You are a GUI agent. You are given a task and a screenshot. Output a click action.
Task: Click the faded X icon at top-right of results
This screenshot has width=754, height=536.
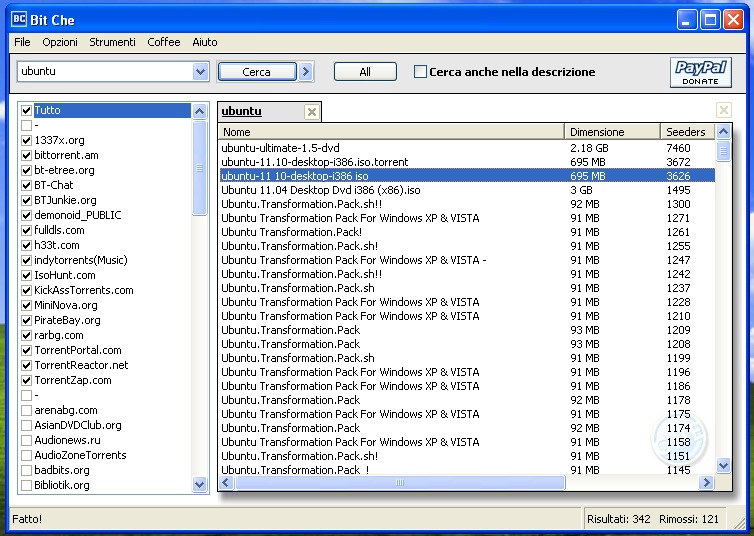tap(723, 111)
